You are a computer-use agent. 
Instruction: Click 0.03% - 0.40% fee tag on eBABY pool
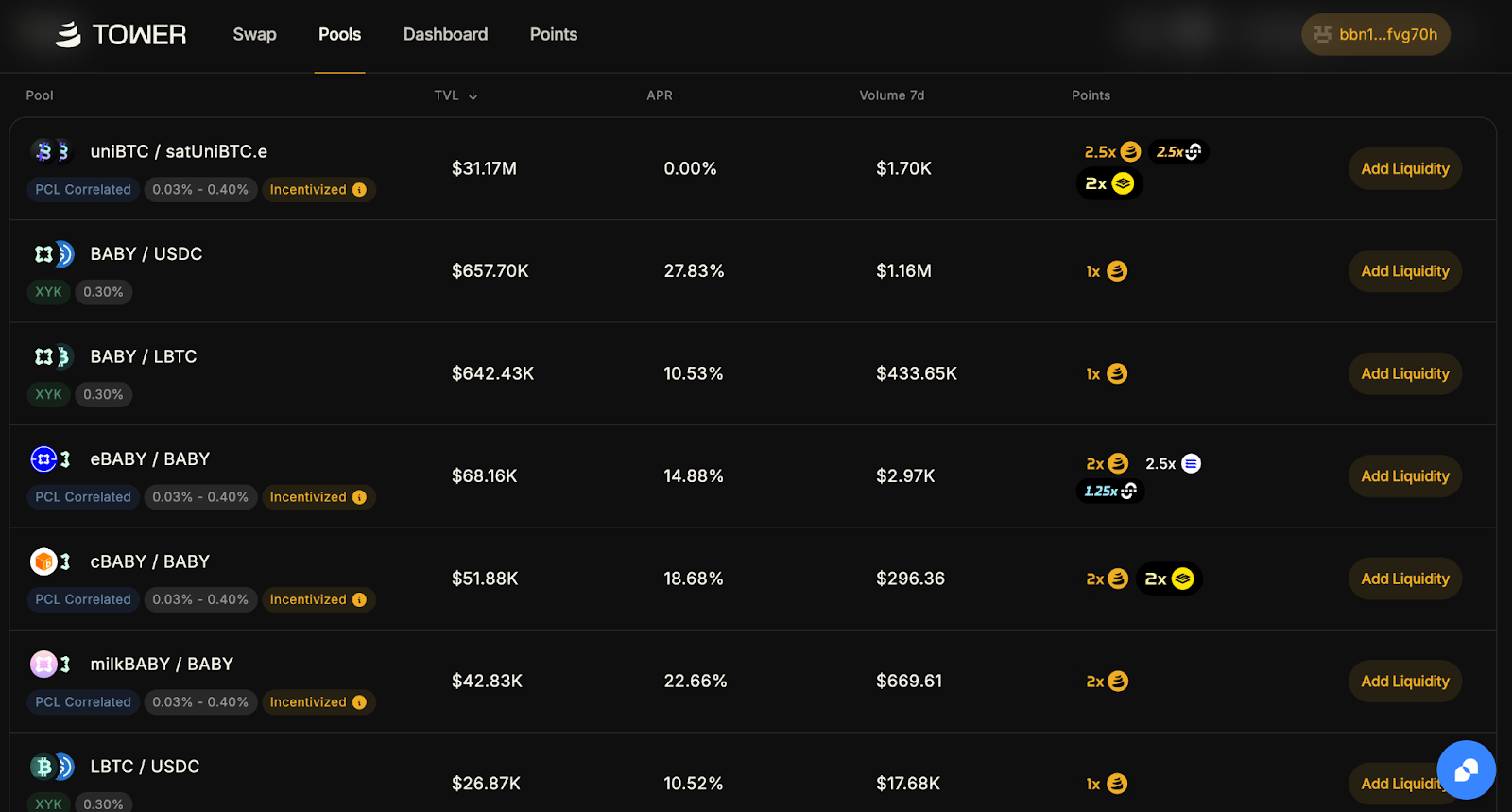tap(200, 497)
